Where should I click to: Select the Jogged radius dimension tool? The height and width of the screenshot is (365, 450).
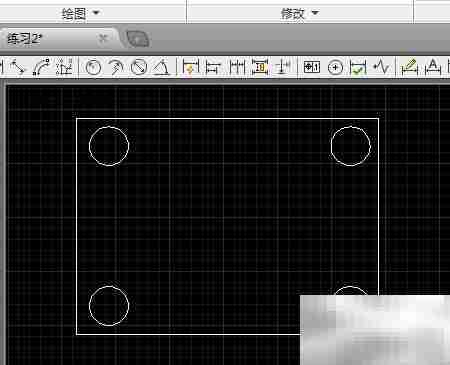pos(116,67)
